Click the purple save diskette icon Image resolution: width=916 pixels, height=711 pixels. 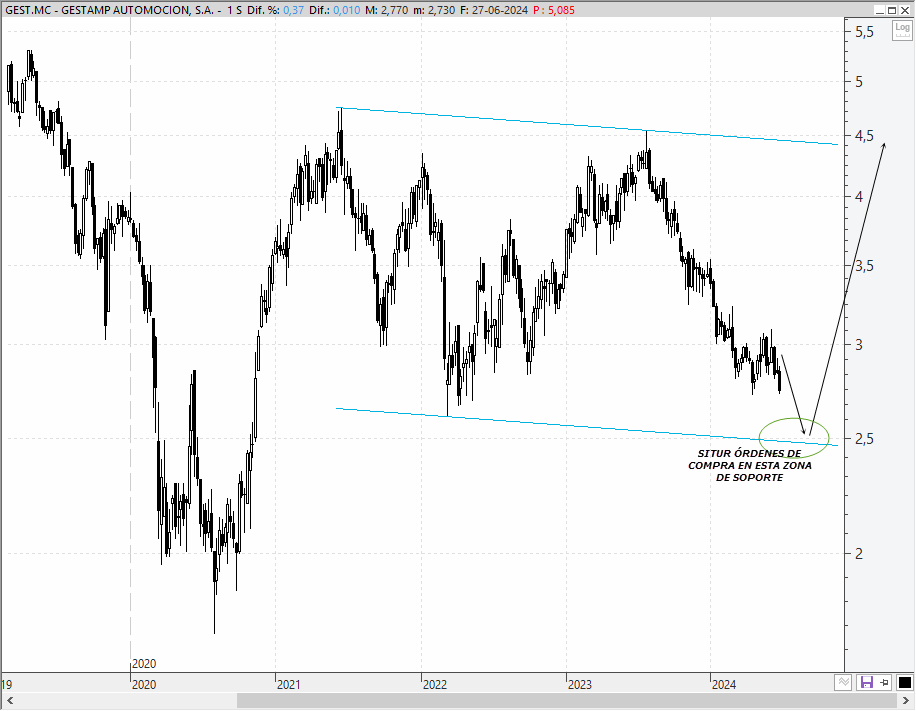[x=866, y=682]
